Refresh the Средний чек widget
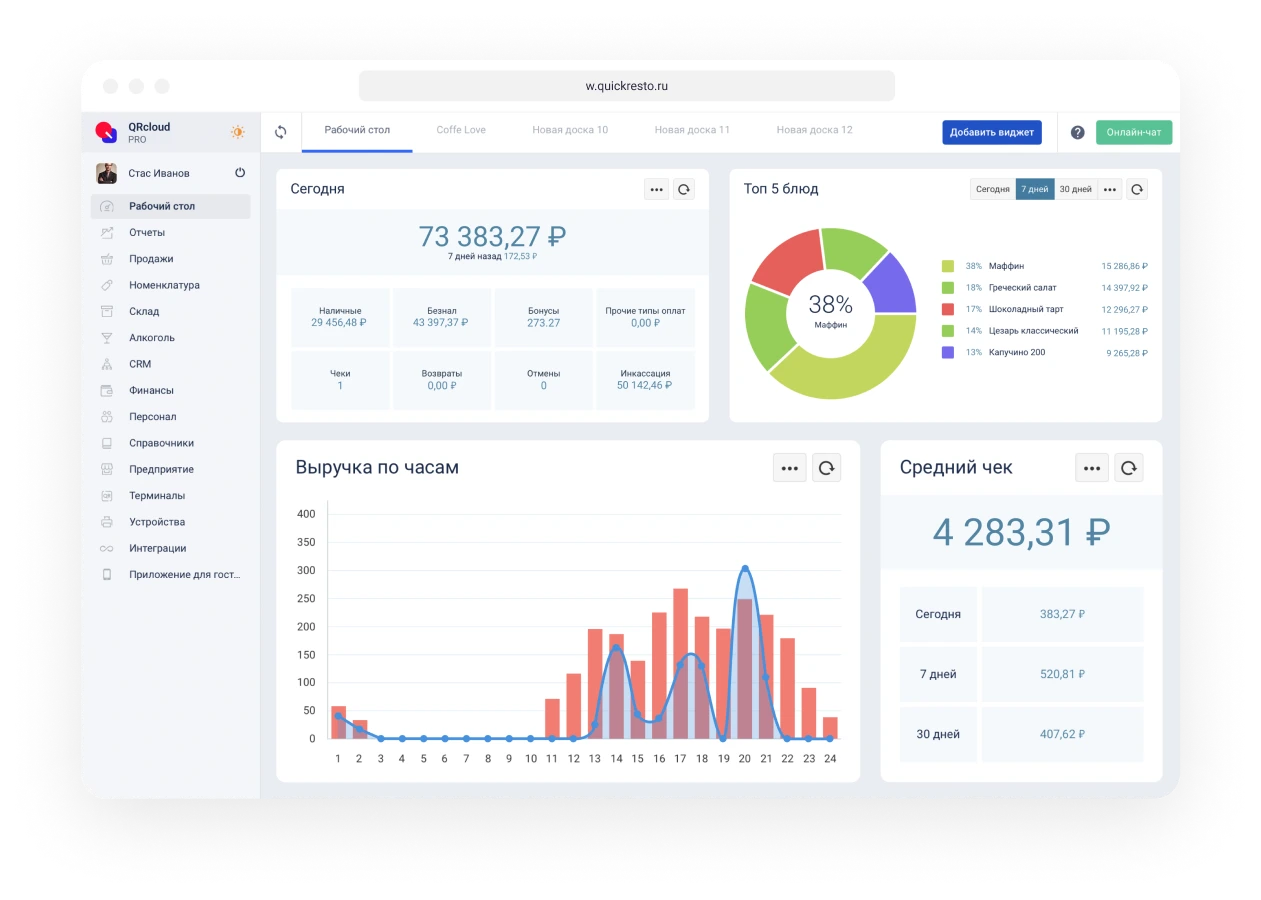The height and width of the screenshot is (900, 1261). [x=1128, y=467]
